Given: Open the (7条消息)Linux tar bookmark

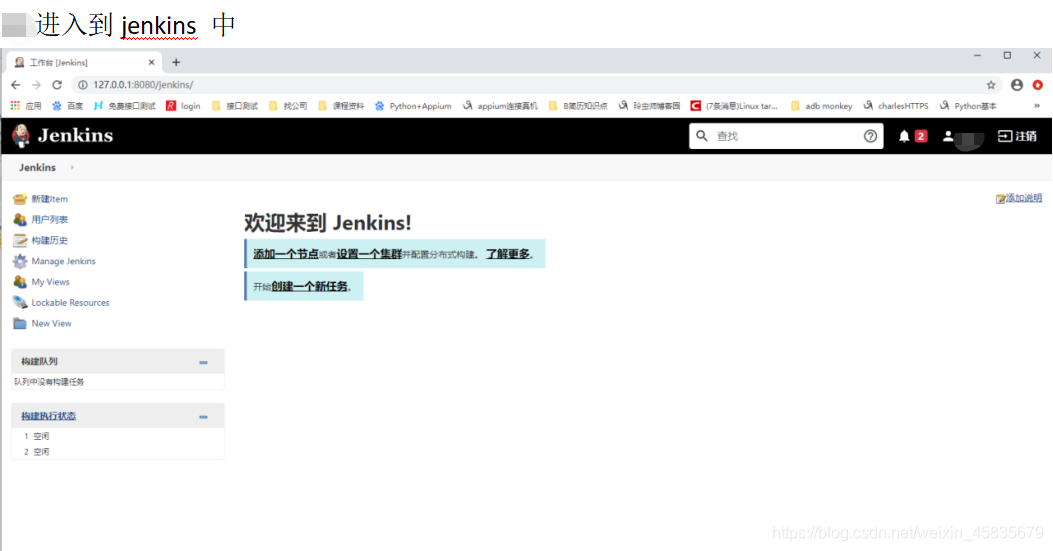Looking at the screenshot, I should (x=734, y=106).
